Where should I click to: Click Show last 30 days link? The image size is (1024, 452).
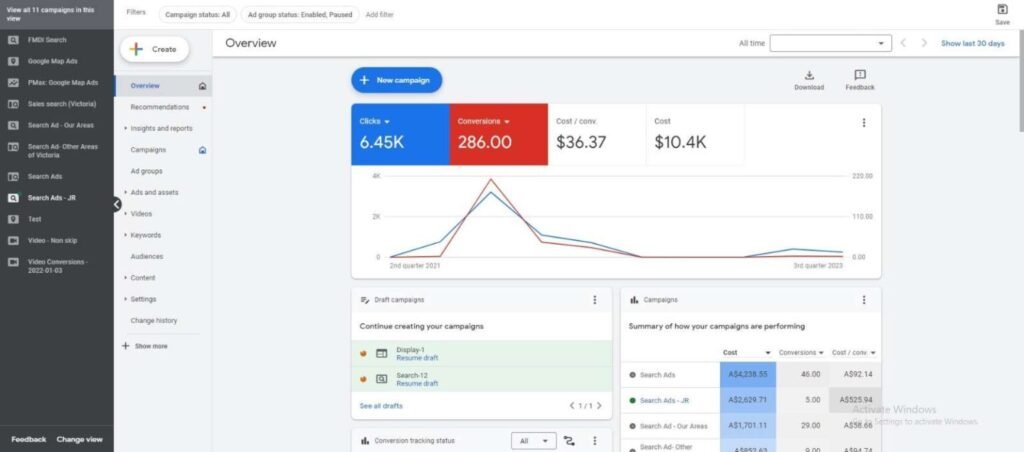tap(972, 43)
